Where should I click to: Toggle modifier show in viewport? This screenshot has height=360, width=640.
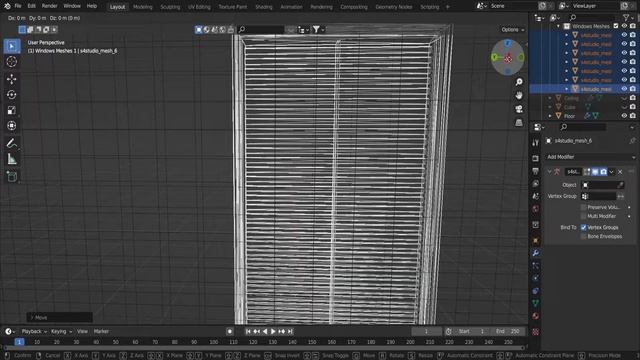[x=595, y=172]
